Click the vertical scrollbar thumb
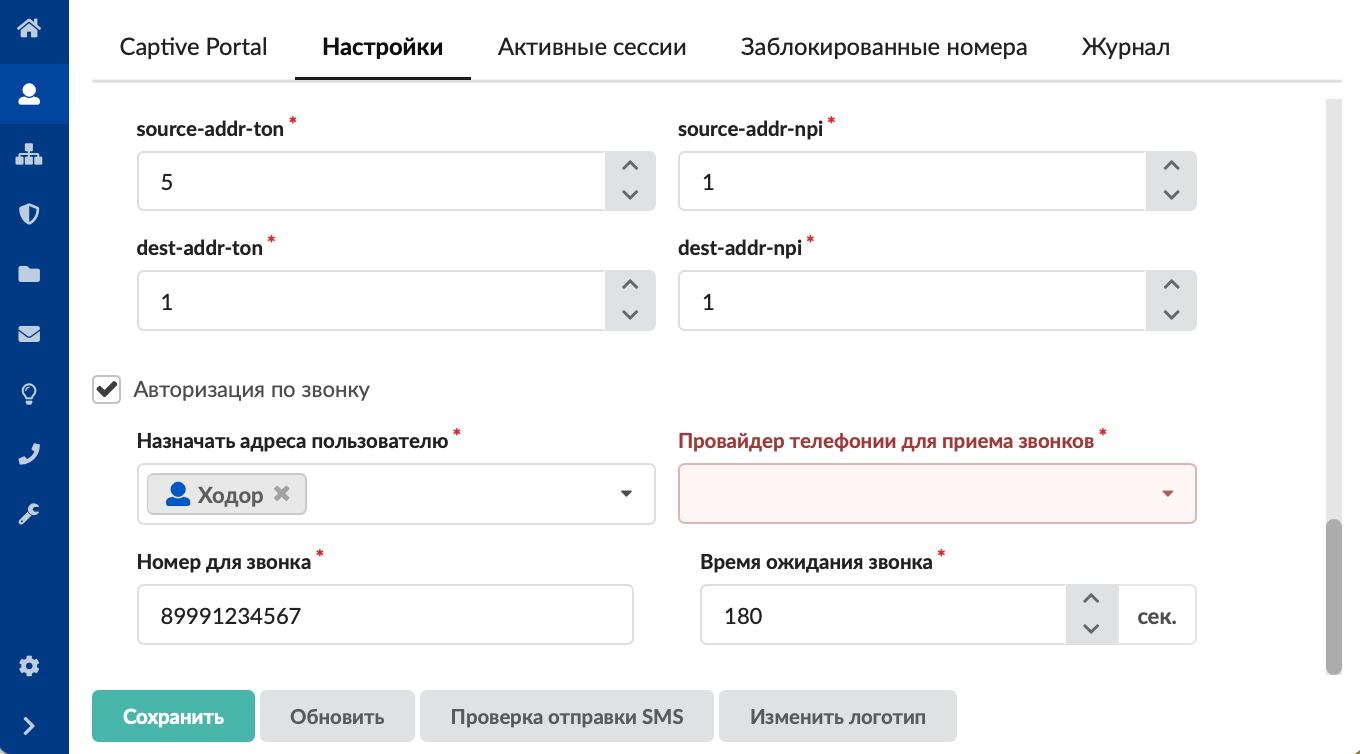1360x754 pixels. pyautogui.click(x=1333, y=596)
